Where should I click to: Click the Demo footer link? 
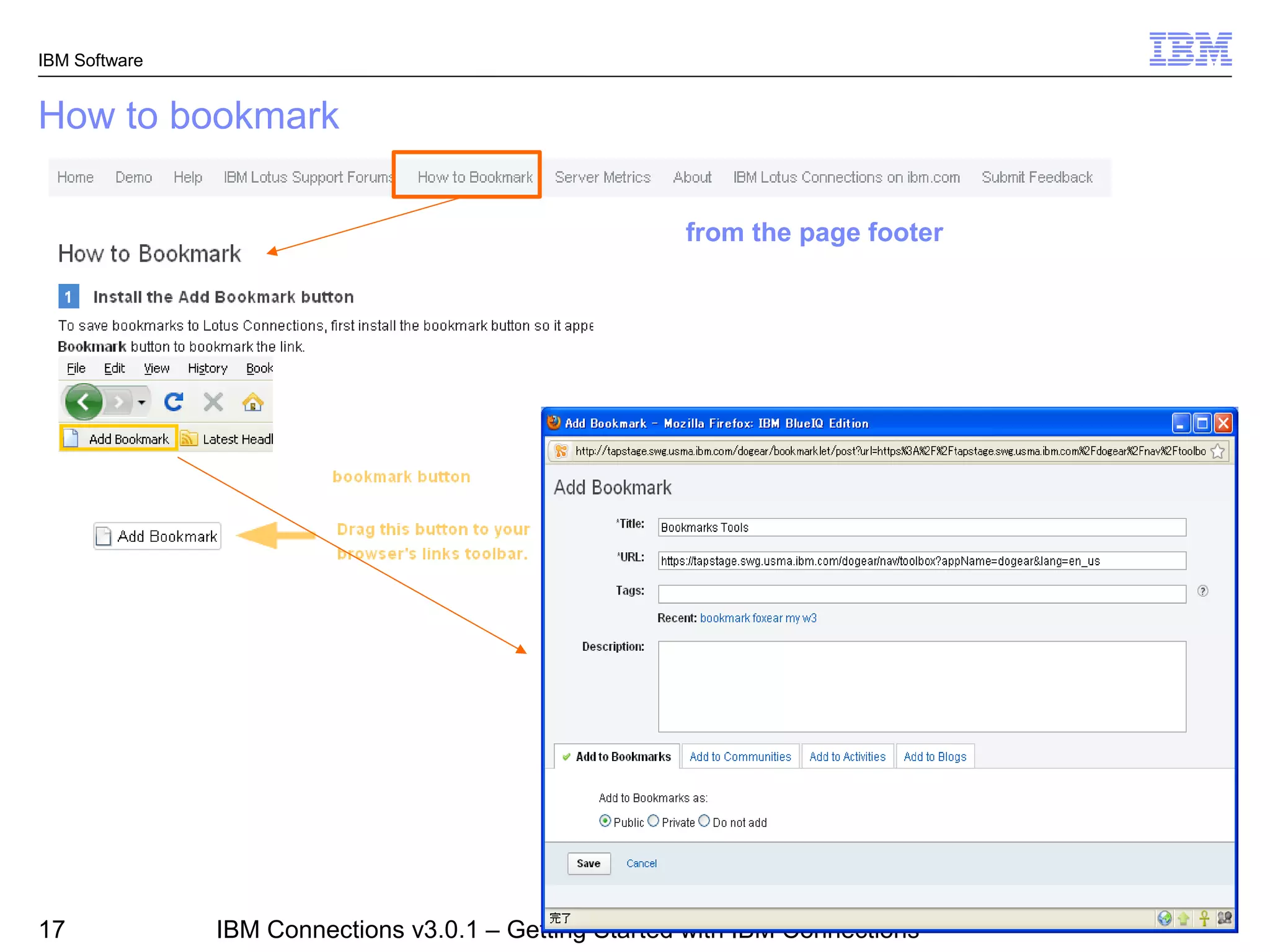coord(133,177)
